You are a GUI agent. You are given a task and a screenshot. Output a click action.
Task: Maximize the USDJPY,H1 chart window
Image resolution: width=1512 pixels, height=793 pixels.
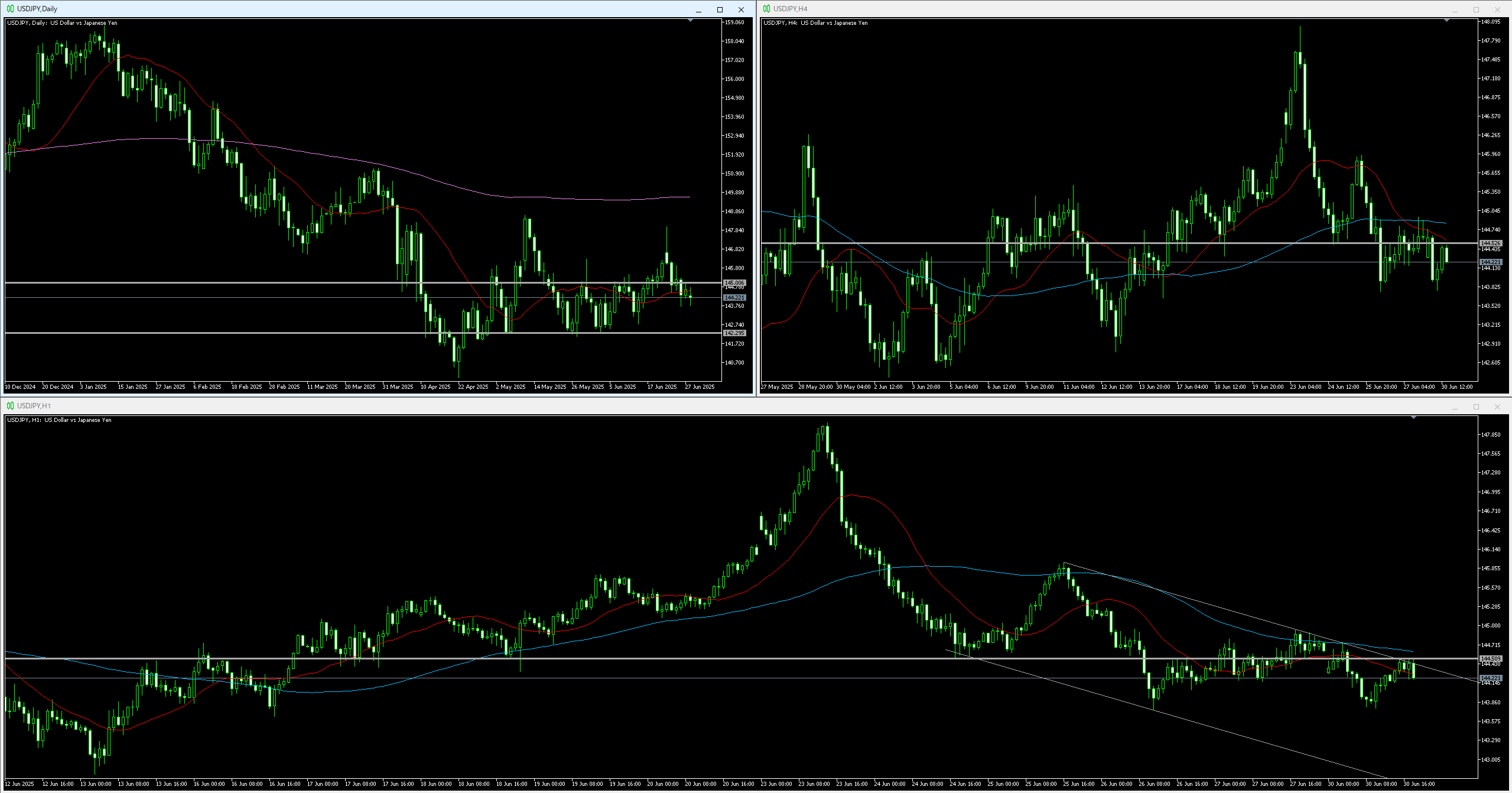[x=1476, y=407]
